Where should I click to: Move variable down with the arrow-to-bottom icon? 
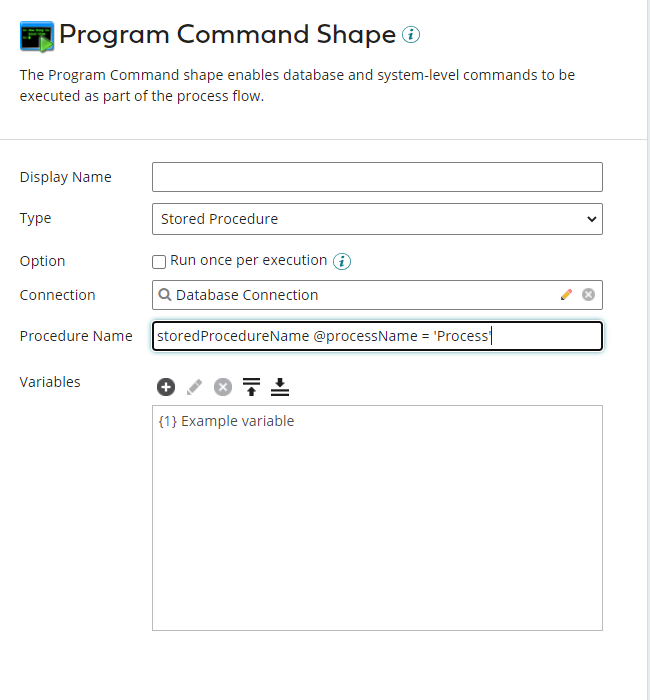click(x=280, y=387)
